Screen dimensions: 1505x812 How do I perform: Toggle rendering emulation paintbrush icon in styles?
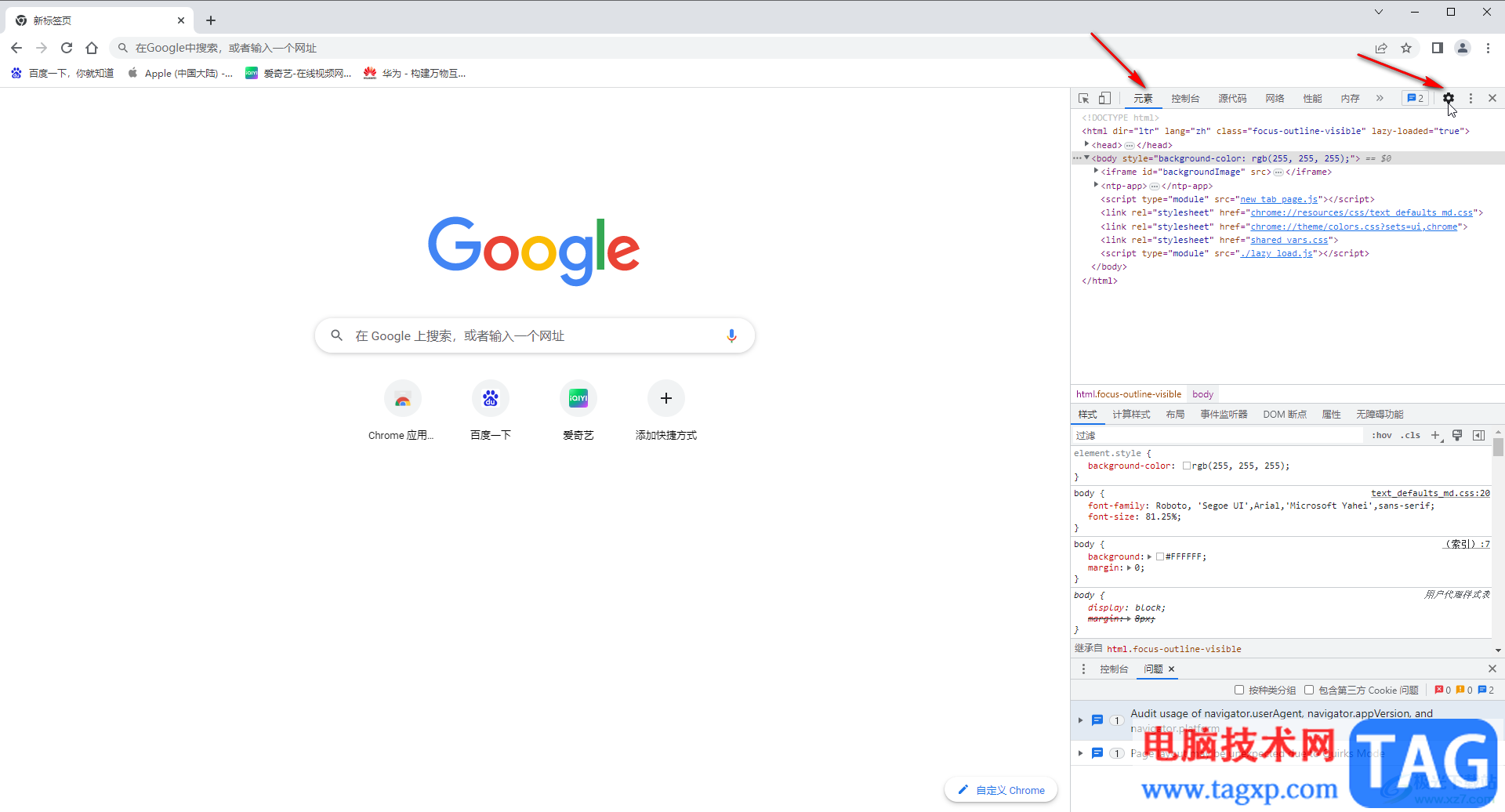(x=1457, y=436)
